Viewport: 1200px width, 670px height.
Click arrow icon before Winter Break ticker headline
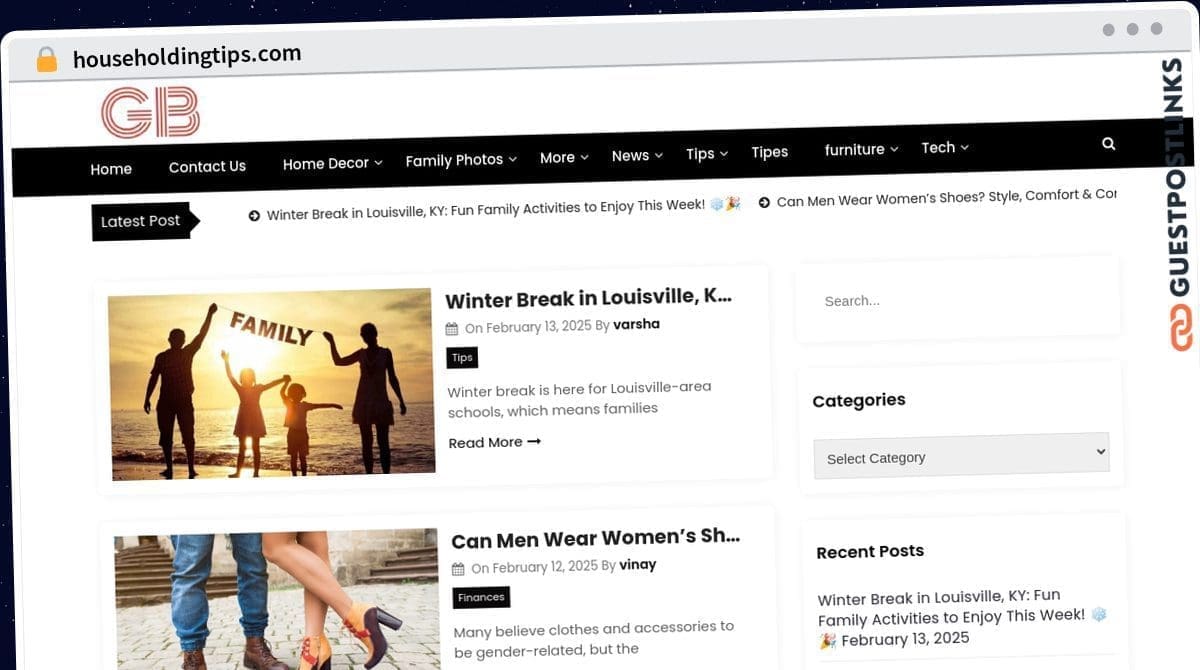[x=254, y=215]
